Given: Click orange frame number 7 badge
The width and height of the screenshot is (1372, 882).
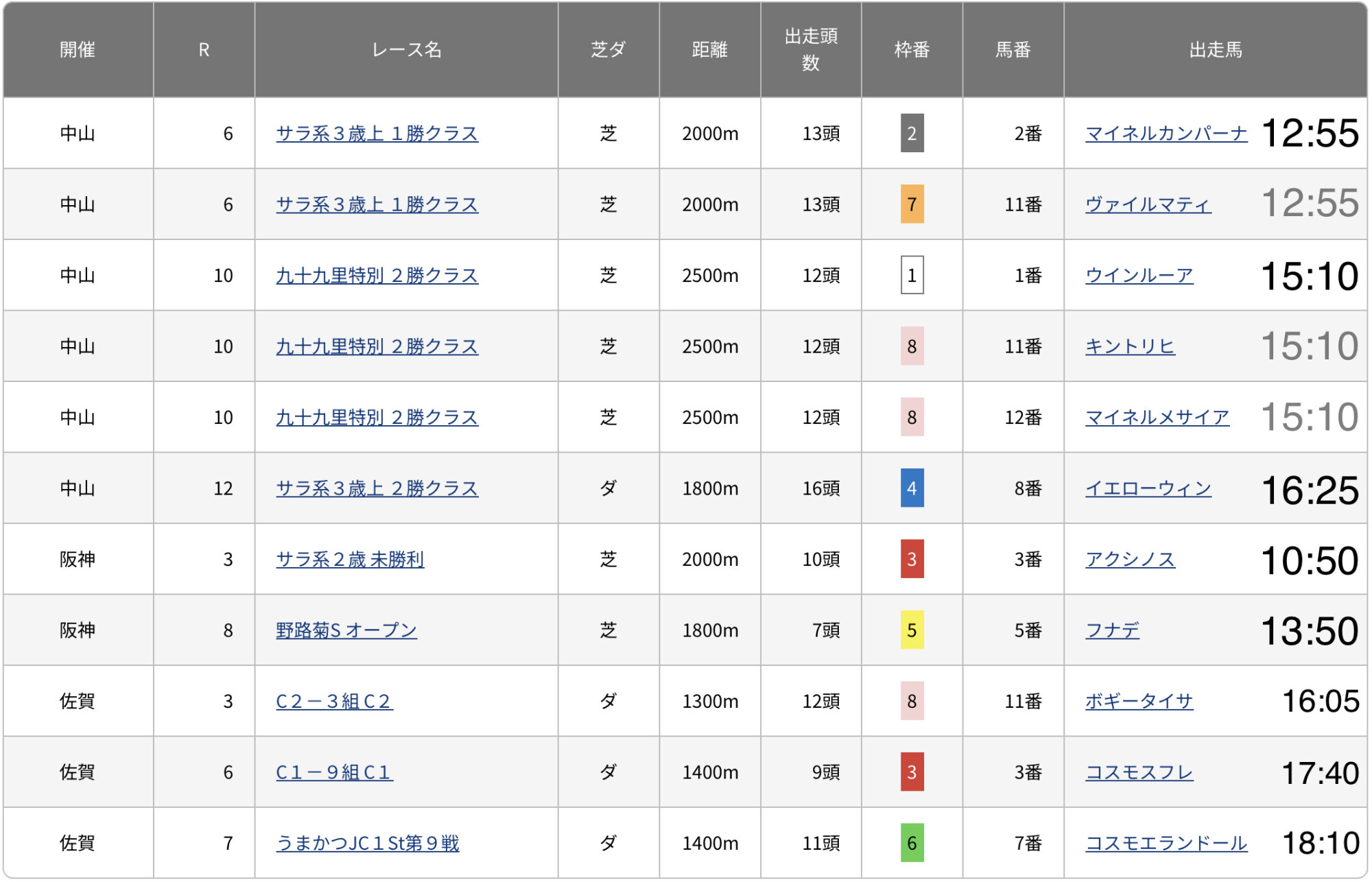Looking at the screenshot, I should (912, 204).
